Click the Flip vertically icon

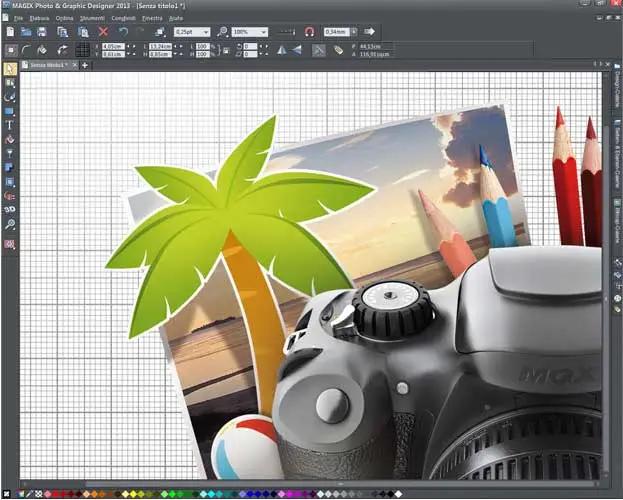click(x=297, y=50)
